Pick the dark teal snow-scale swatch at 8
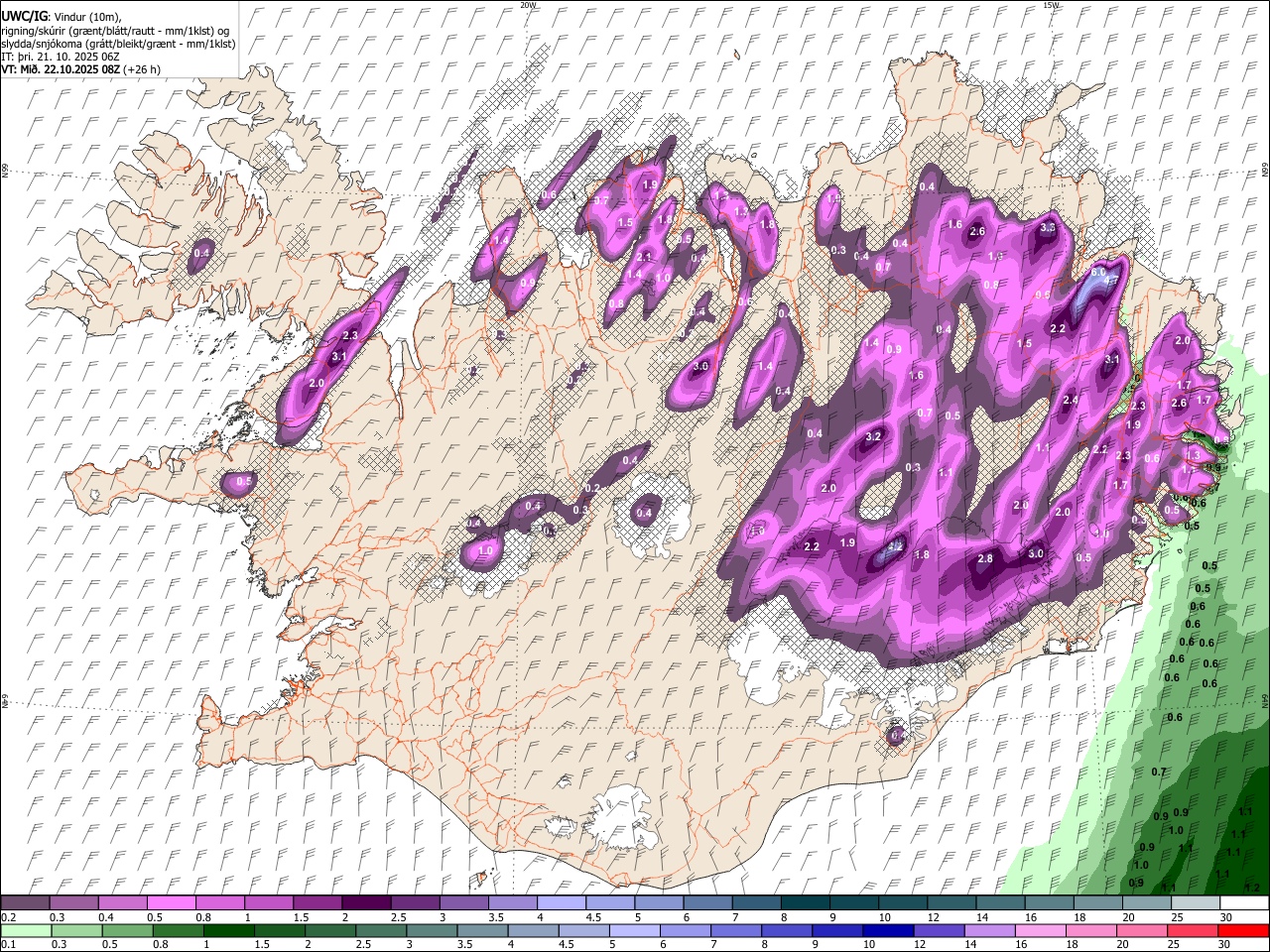 (x=804, y=903)
